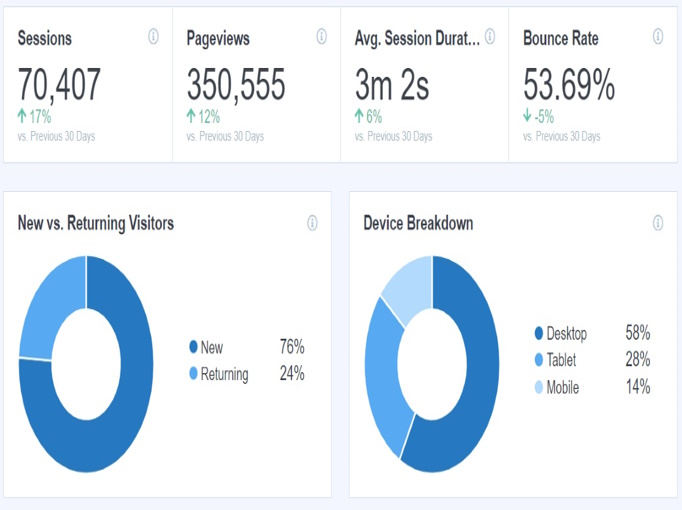
Task: Click the info icon on Pageviews card
Action: (321, 37)
